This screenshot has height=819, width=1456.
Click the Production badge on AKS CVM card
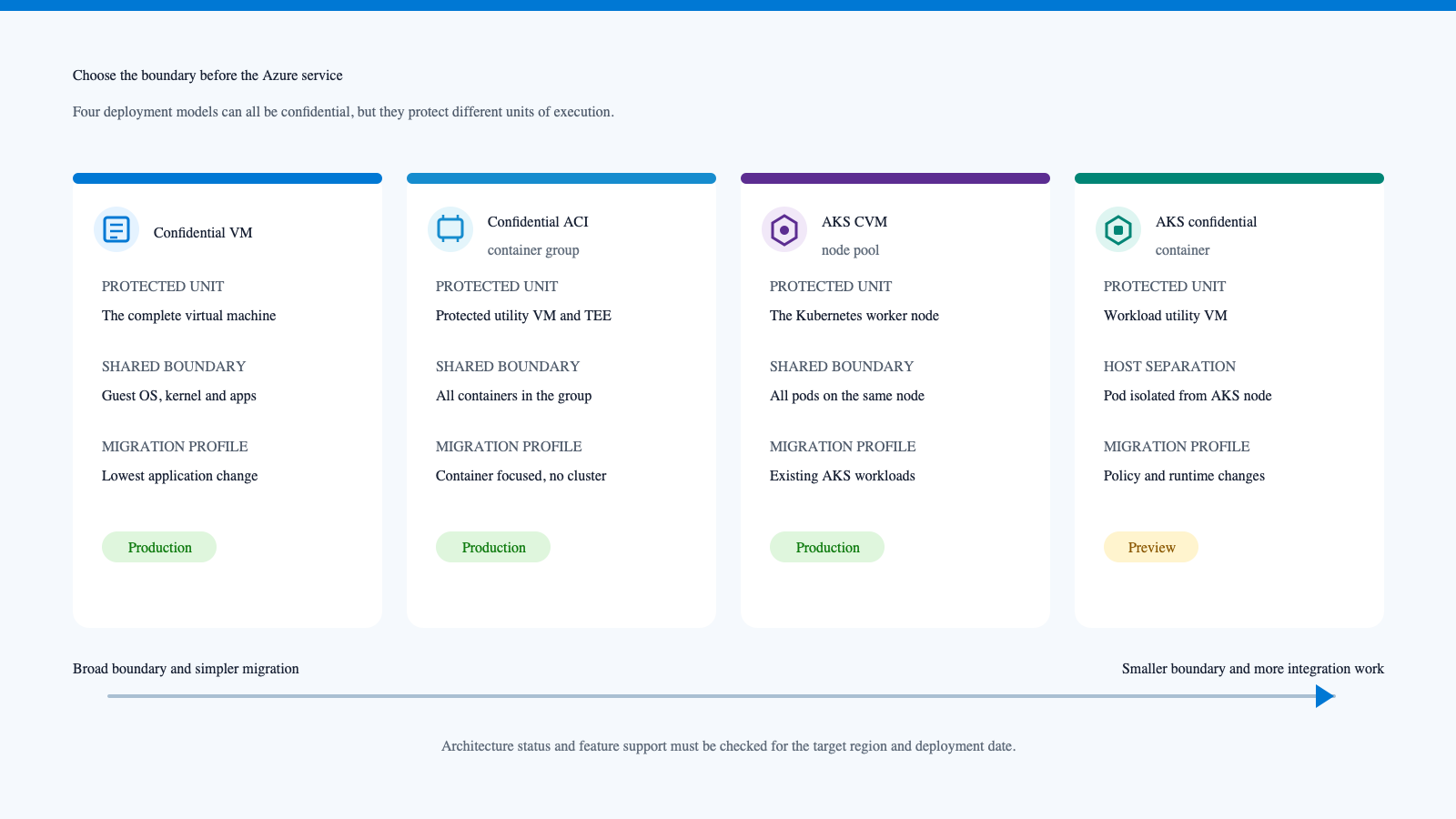click(827, 547)
